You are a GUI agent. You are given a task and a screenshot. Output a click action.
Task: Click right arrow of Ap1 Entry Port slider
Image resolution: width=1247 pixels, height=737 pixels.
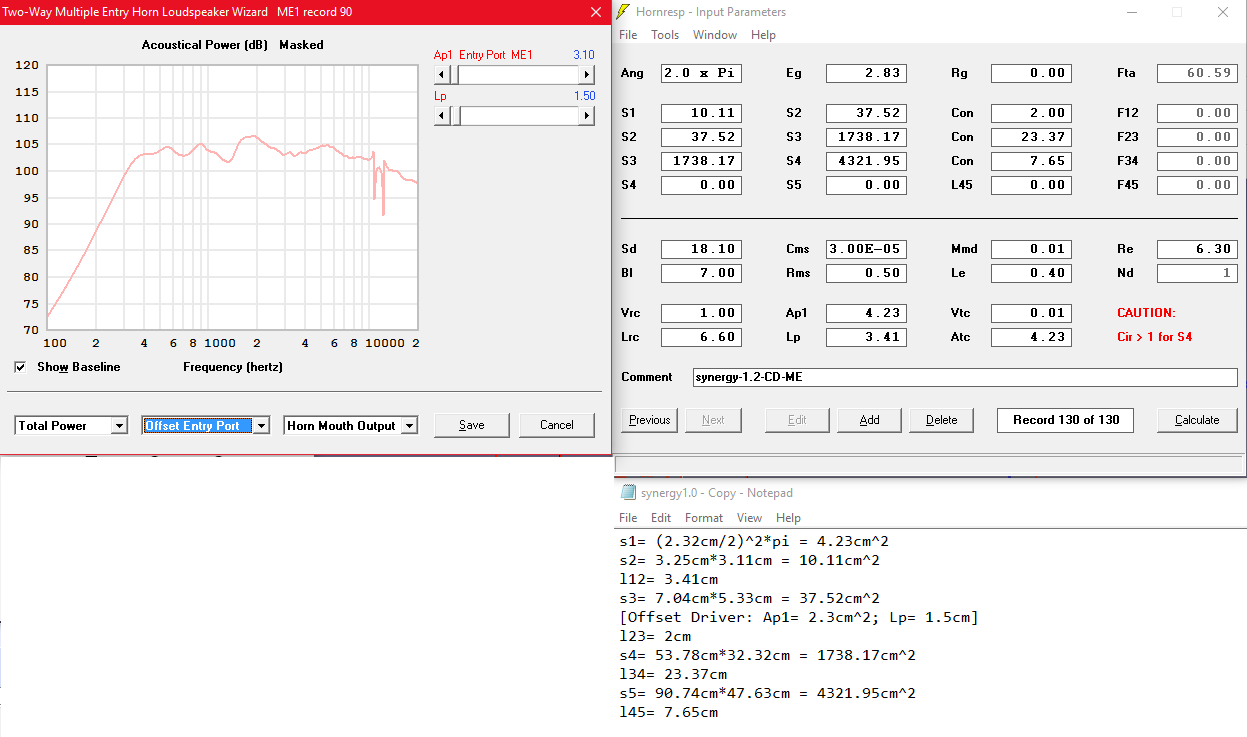(587, 75)
